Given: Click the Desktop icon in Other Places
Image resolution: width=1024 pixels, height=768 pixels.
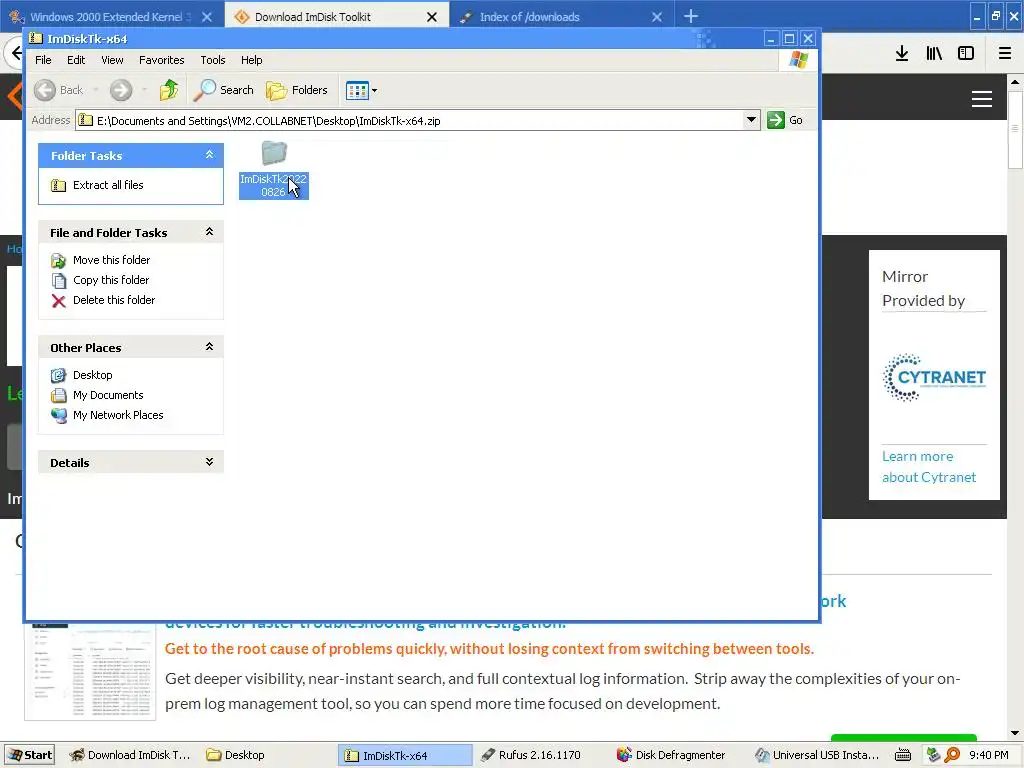Looking at the screenshot, I should [x=59, y=376].
